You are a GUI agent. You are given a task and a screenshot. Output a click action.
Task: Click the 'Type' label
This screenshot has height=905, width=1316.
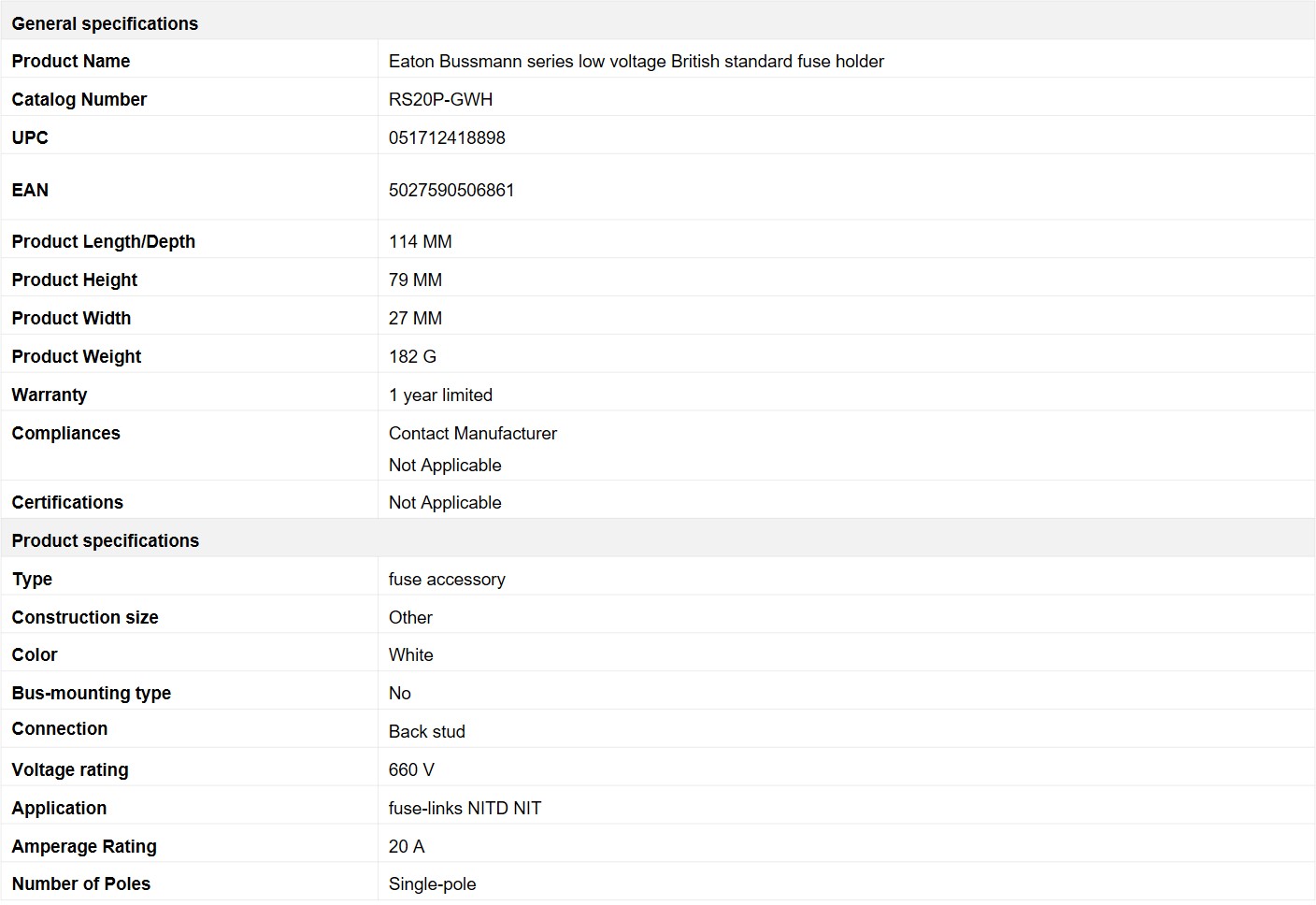click(32, 579)
